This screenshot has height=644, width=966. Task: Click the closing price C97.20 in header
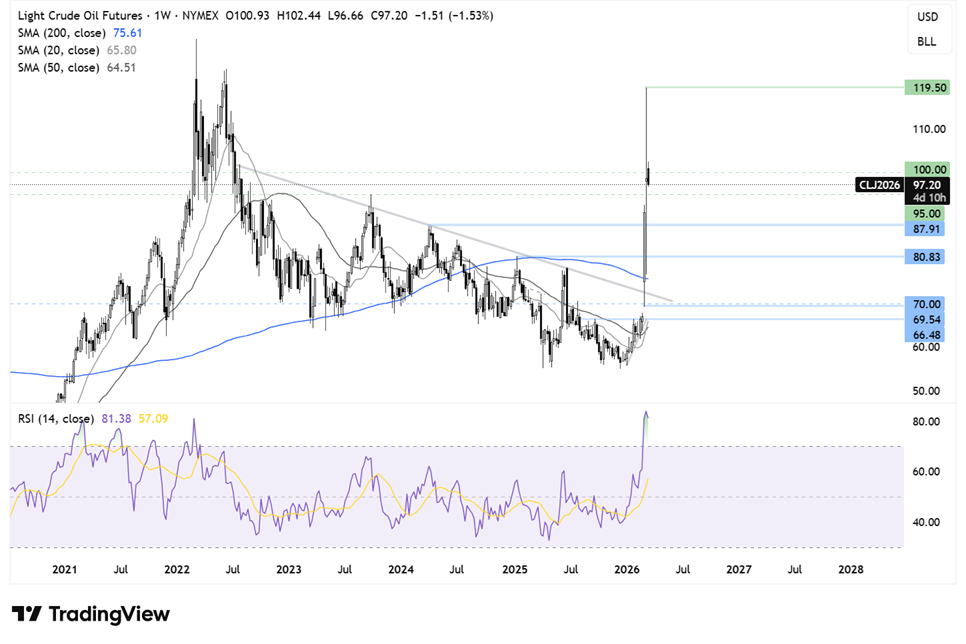click(389, 15)
